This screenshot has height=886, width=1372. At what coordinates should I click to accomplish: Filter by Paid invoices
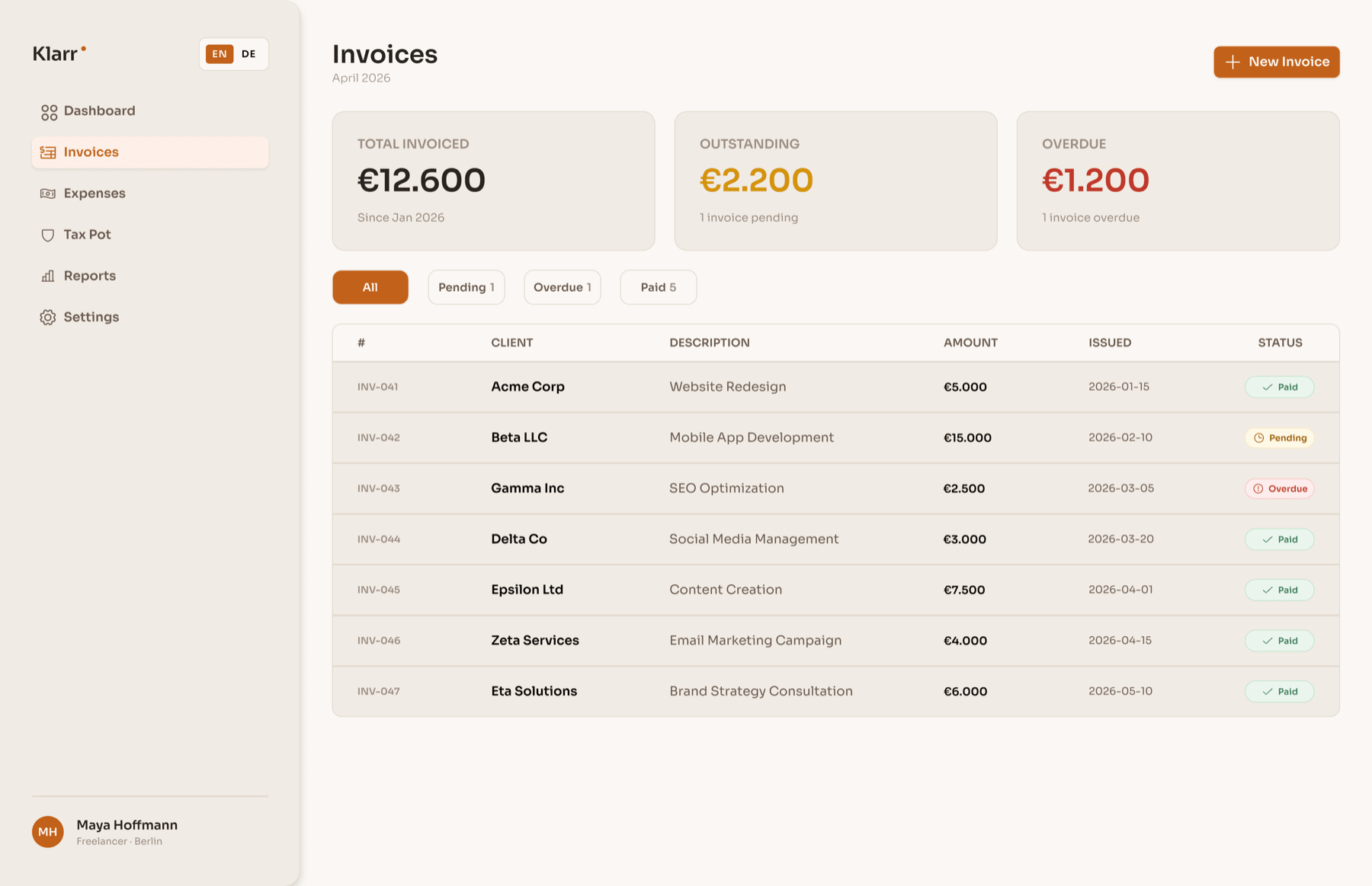click(x=659, y=287)
